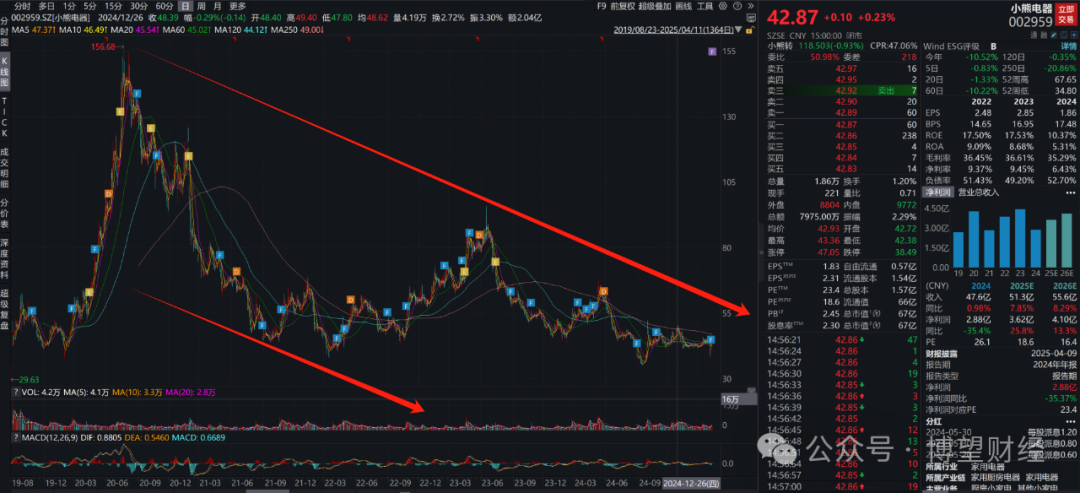Viewport: 1080px width, 493px height.
Task: Open the 工具 menu
Action: (x=705, y=6)
